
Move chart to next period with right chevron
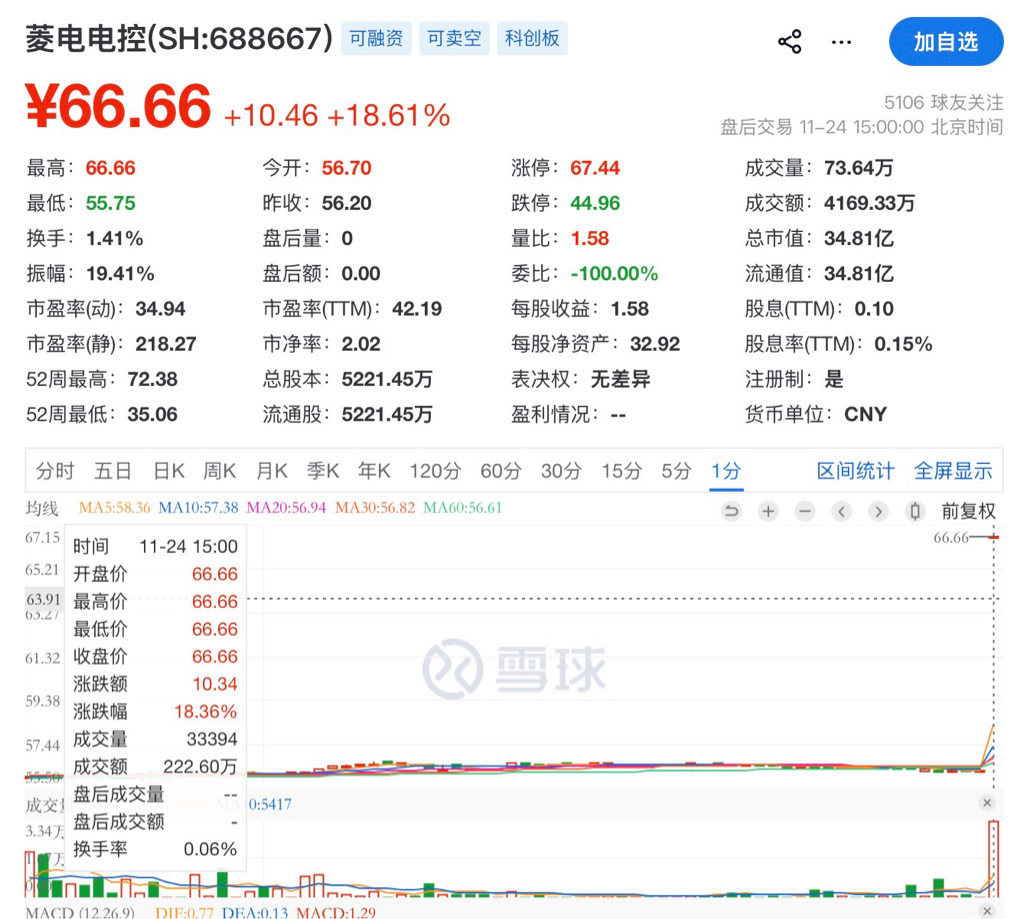(878, 511)
